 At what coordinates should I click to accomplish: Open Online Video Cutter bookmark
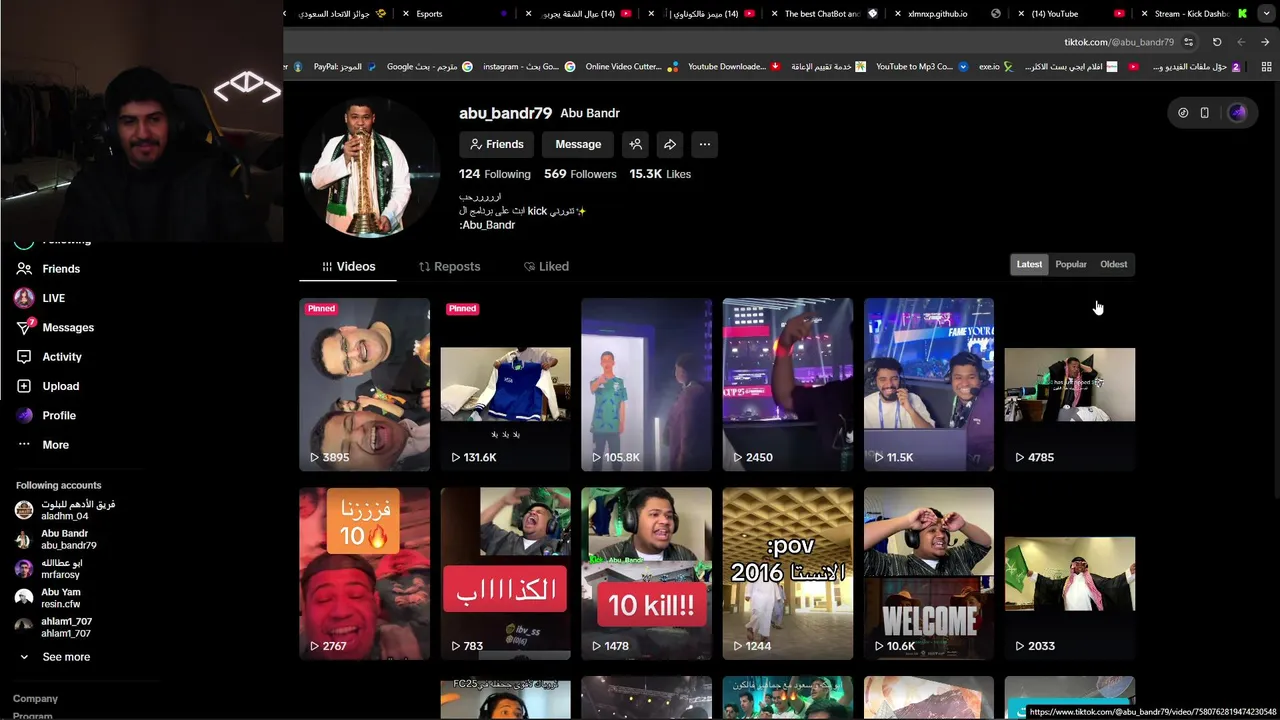(631, 67)
